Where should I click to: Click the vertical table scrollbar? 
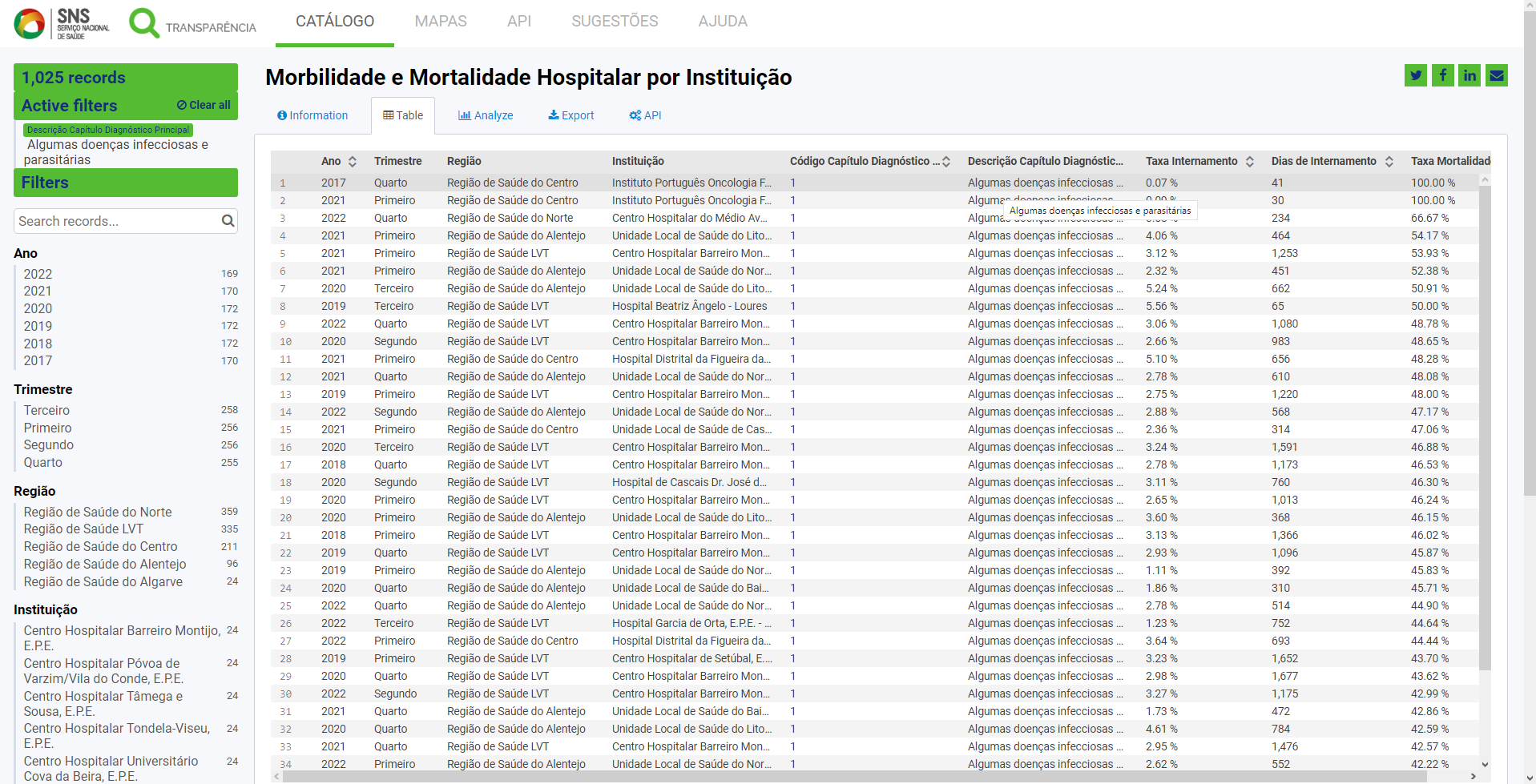click(1485, 428)
